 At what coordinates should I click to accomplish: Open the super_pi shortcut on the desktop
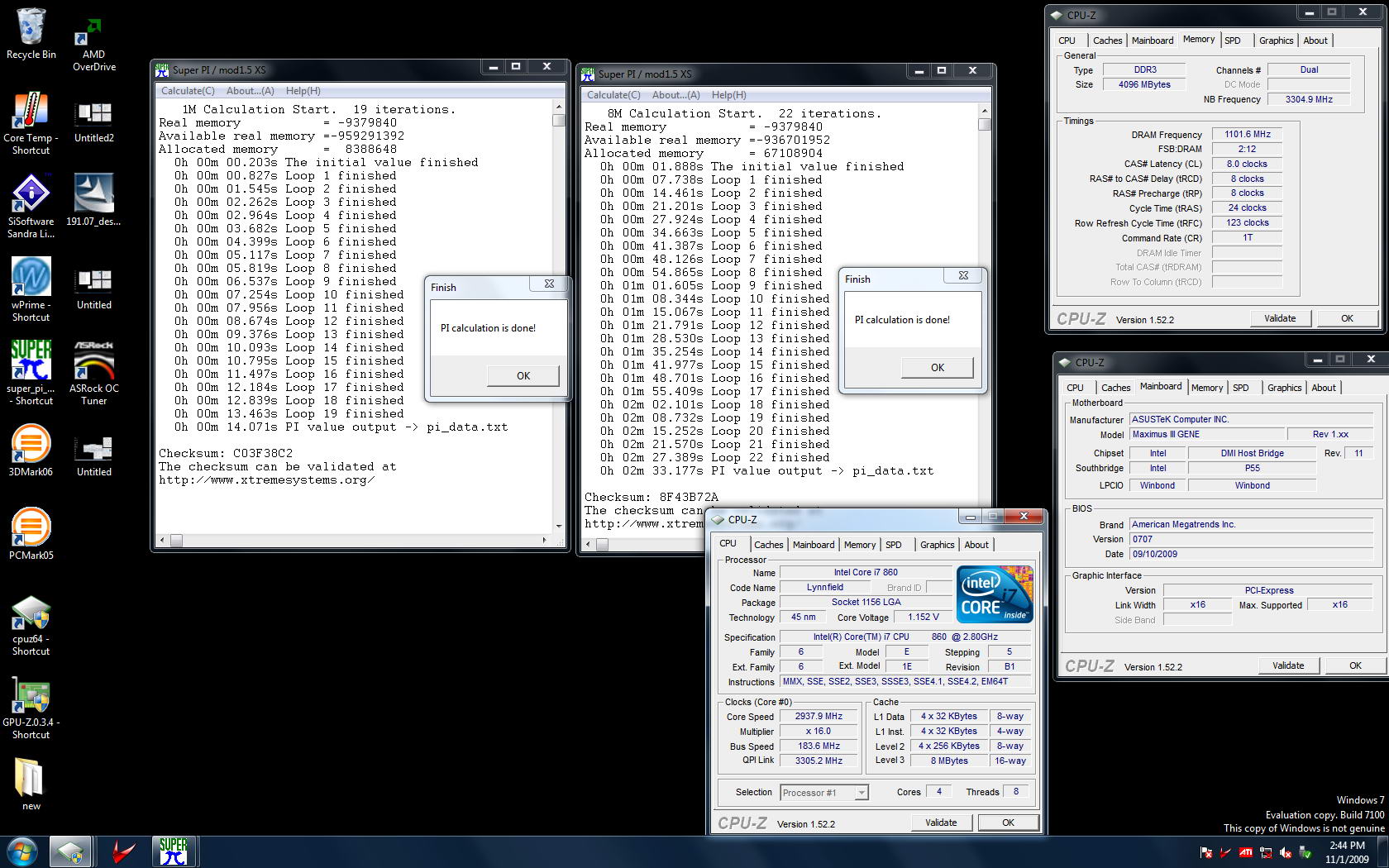coord(31,373)
